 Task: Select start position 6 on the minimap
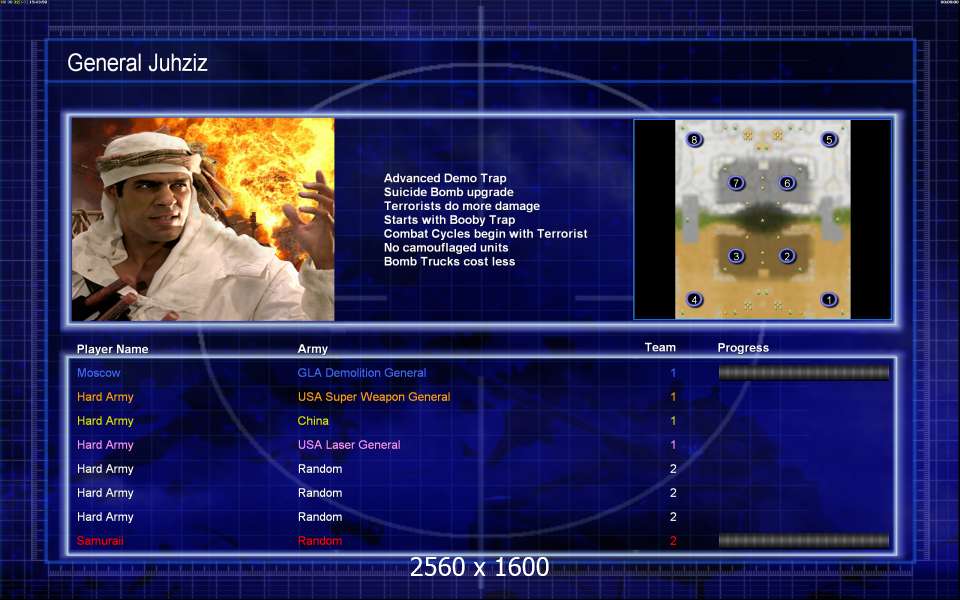point(787,182)
